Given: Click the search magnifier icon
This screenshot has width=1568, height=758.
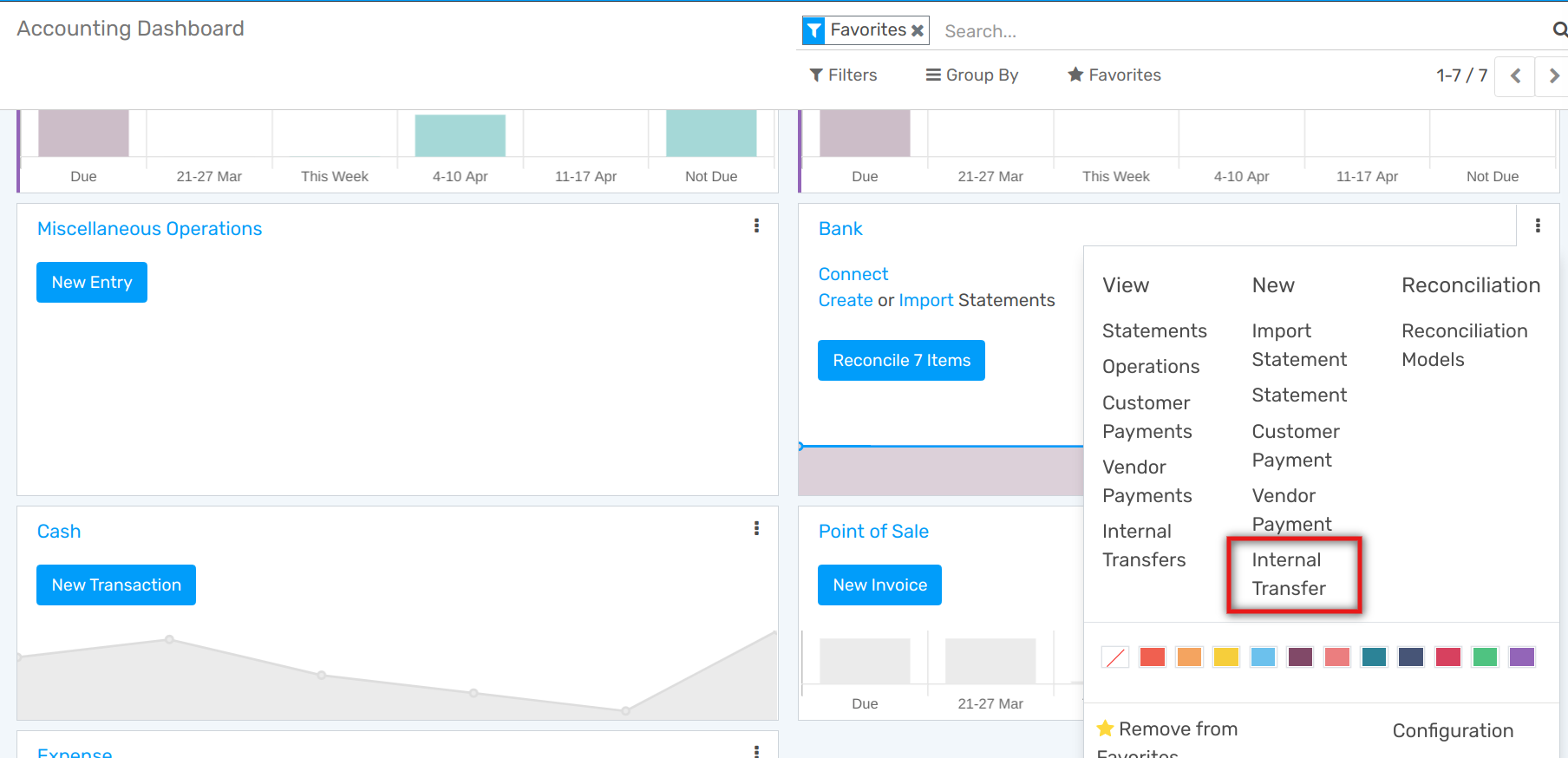Looking at the screenshot, I should pos(1559,30).
